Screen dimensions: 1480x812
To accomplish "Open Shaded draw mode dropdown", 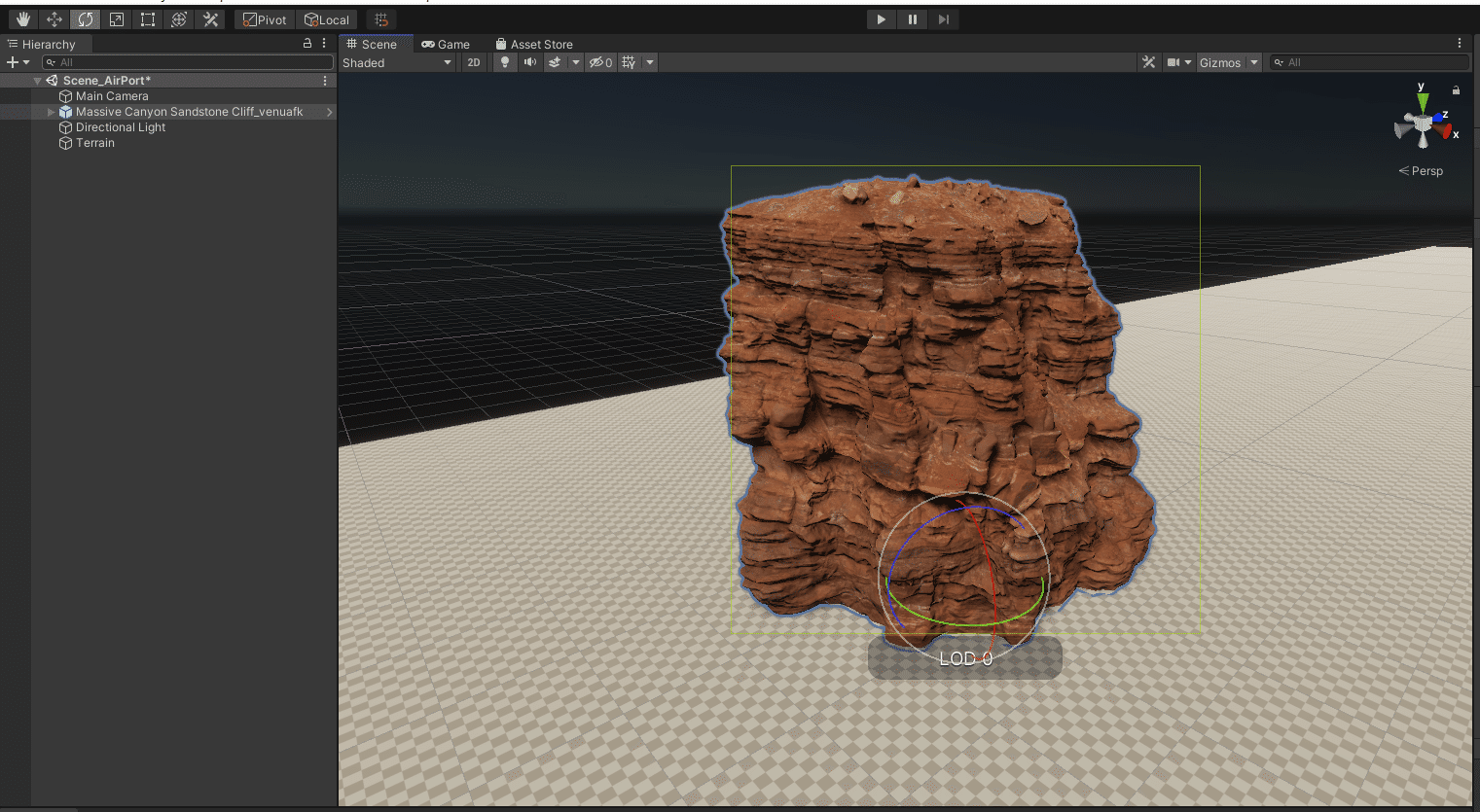I will point(397,62).
